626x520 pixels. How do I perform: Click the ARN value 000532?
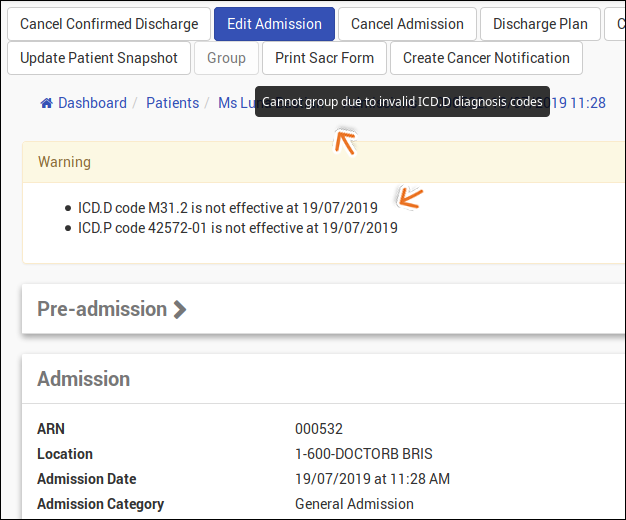pos(319,429)
